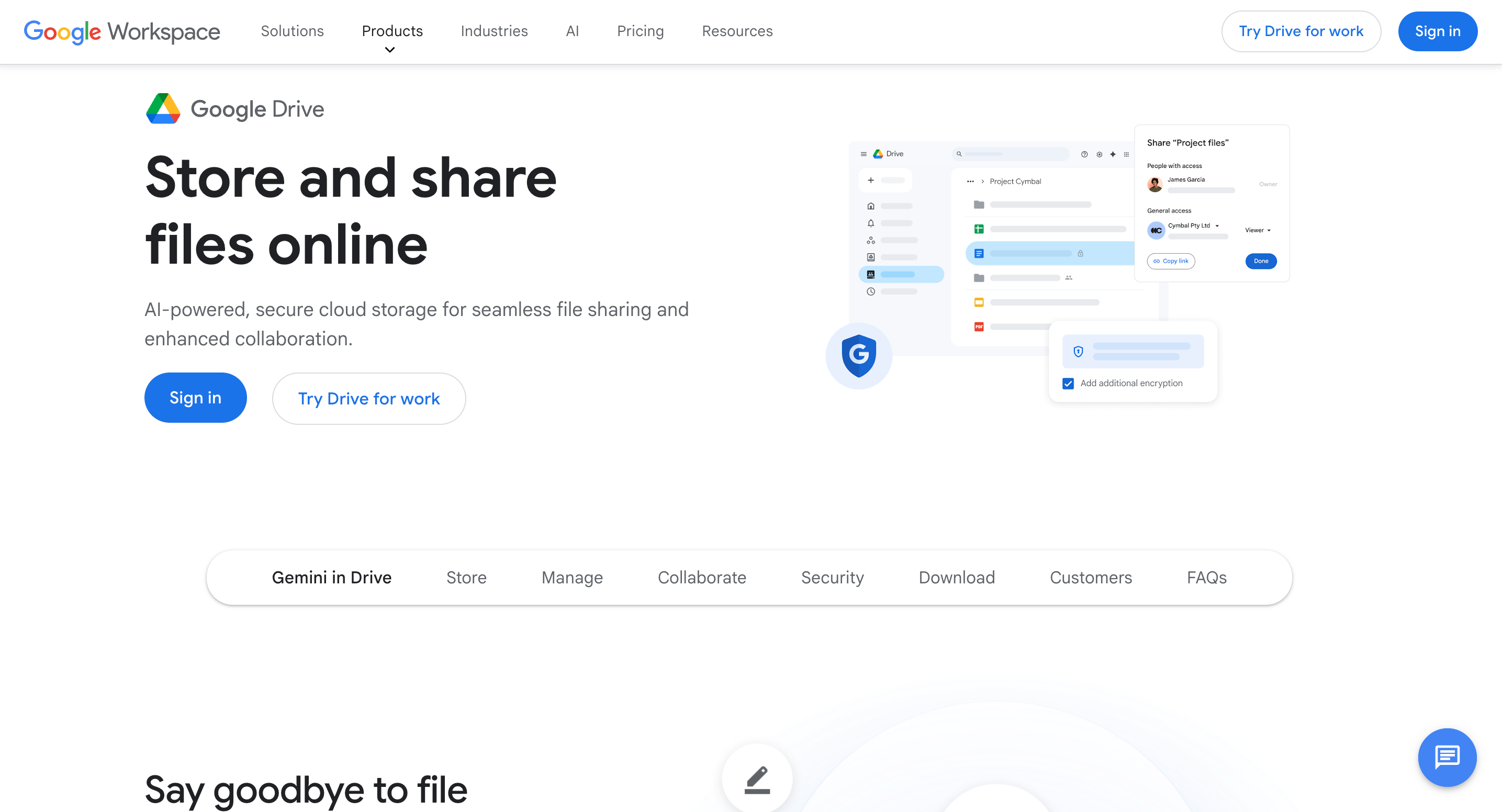Open the chat support bubble icon
Viewport: 1502px width, 812px height.
(x=1447, y=757)
